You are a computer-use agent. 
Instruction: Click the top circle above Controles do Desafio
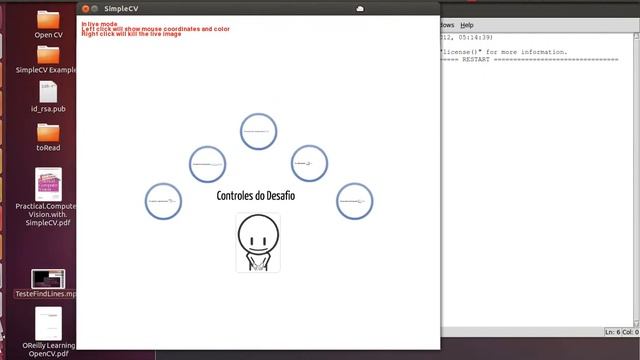(258, 131)
